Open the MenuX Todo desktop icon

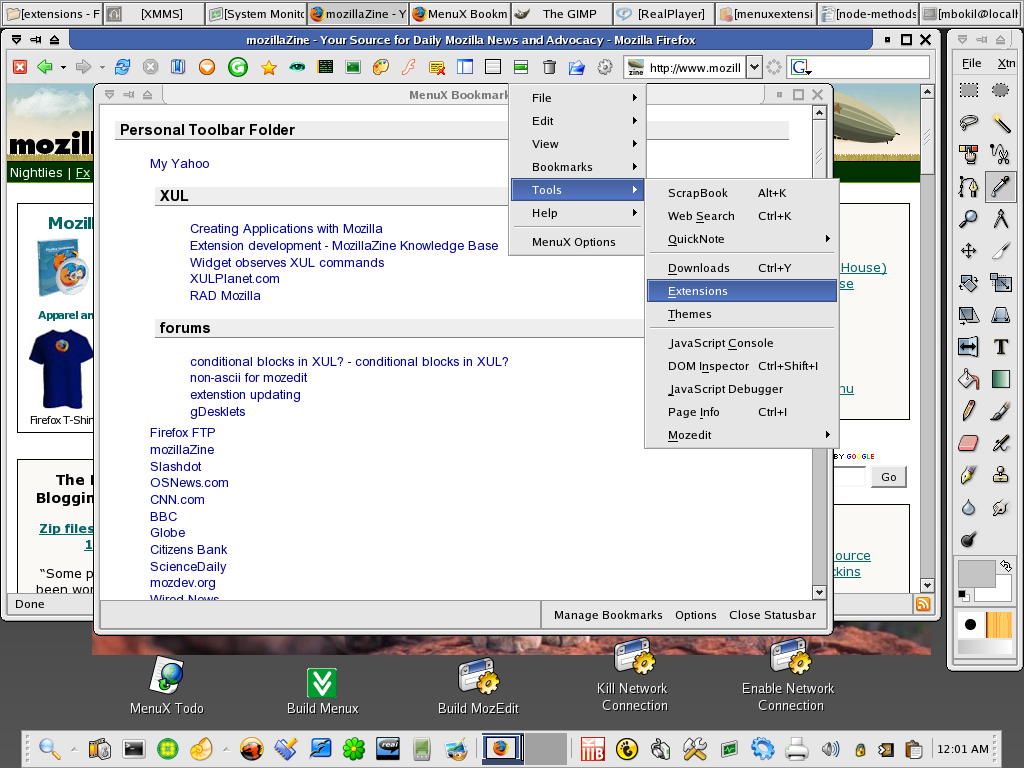(x=167, y=686)
